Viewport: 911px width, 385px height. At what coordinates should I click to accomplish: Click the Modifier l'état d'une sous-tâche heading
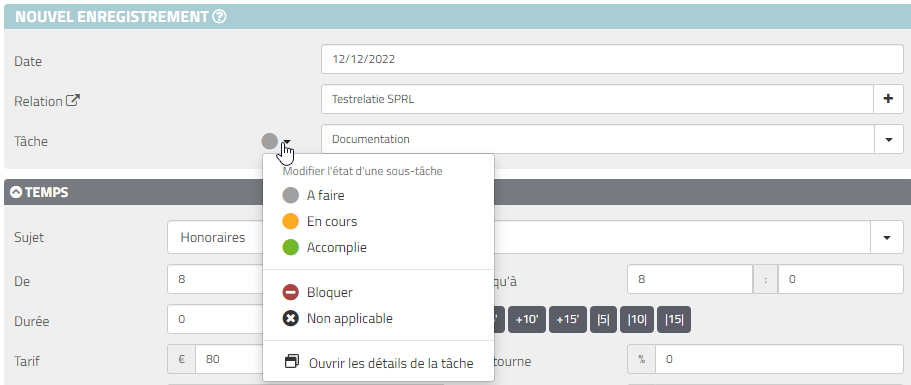(363, 171)
